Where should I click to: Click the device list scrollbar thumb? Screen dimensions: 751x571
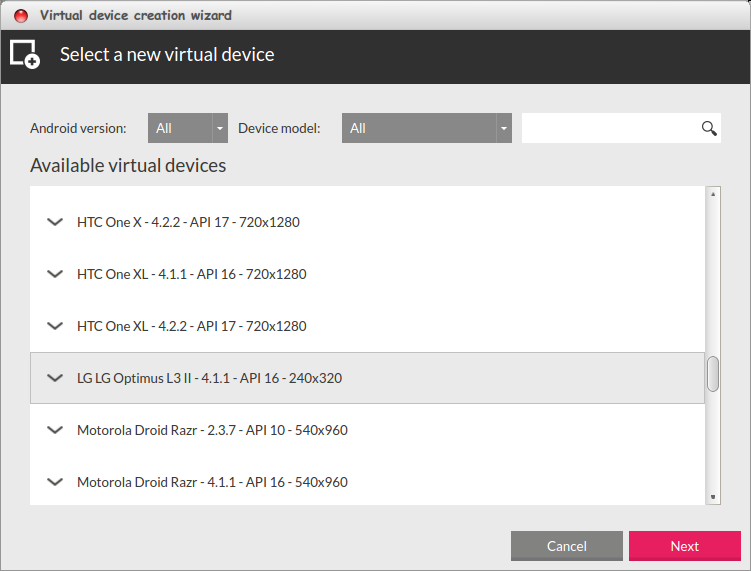713,374
